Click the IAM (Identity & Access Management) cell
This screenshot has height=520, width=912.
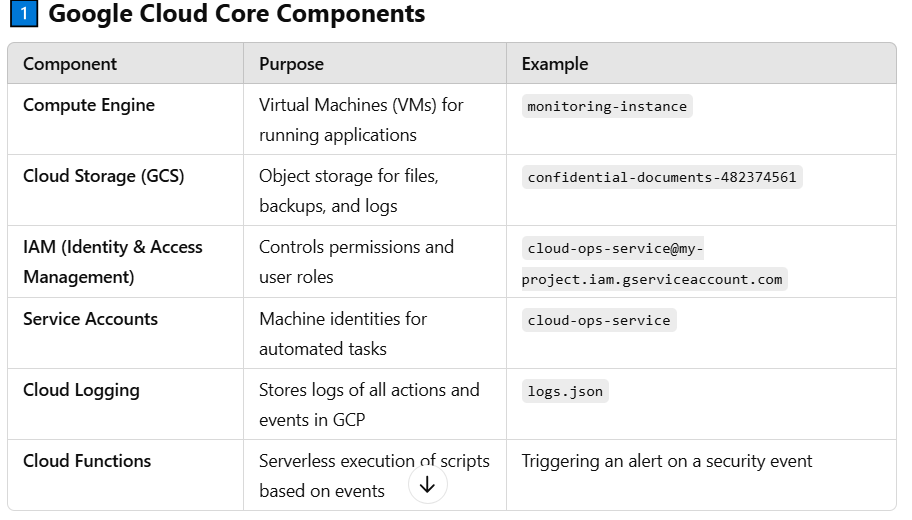(x=113, y=261)
